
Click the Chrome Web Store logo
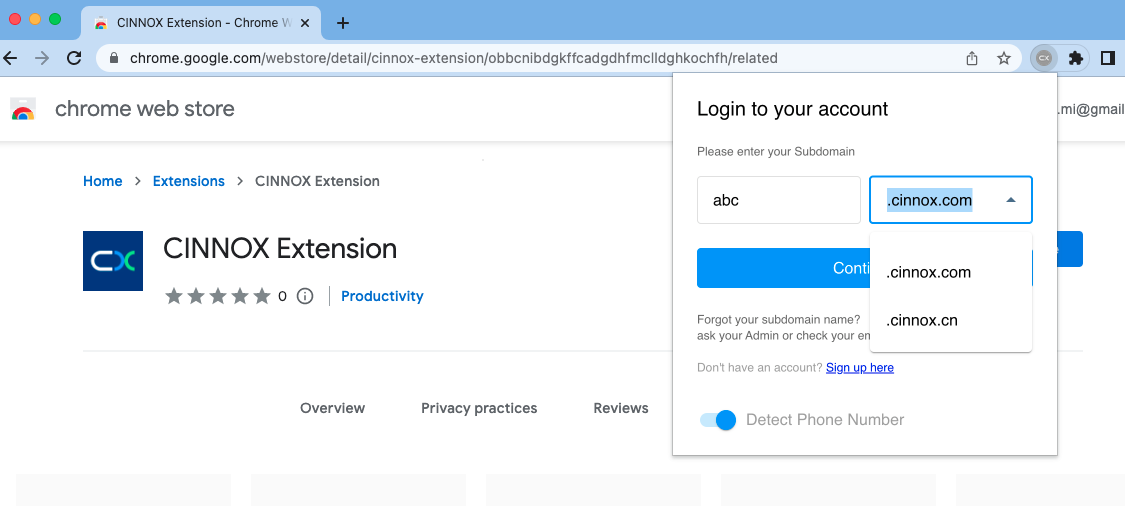point(23,109)
